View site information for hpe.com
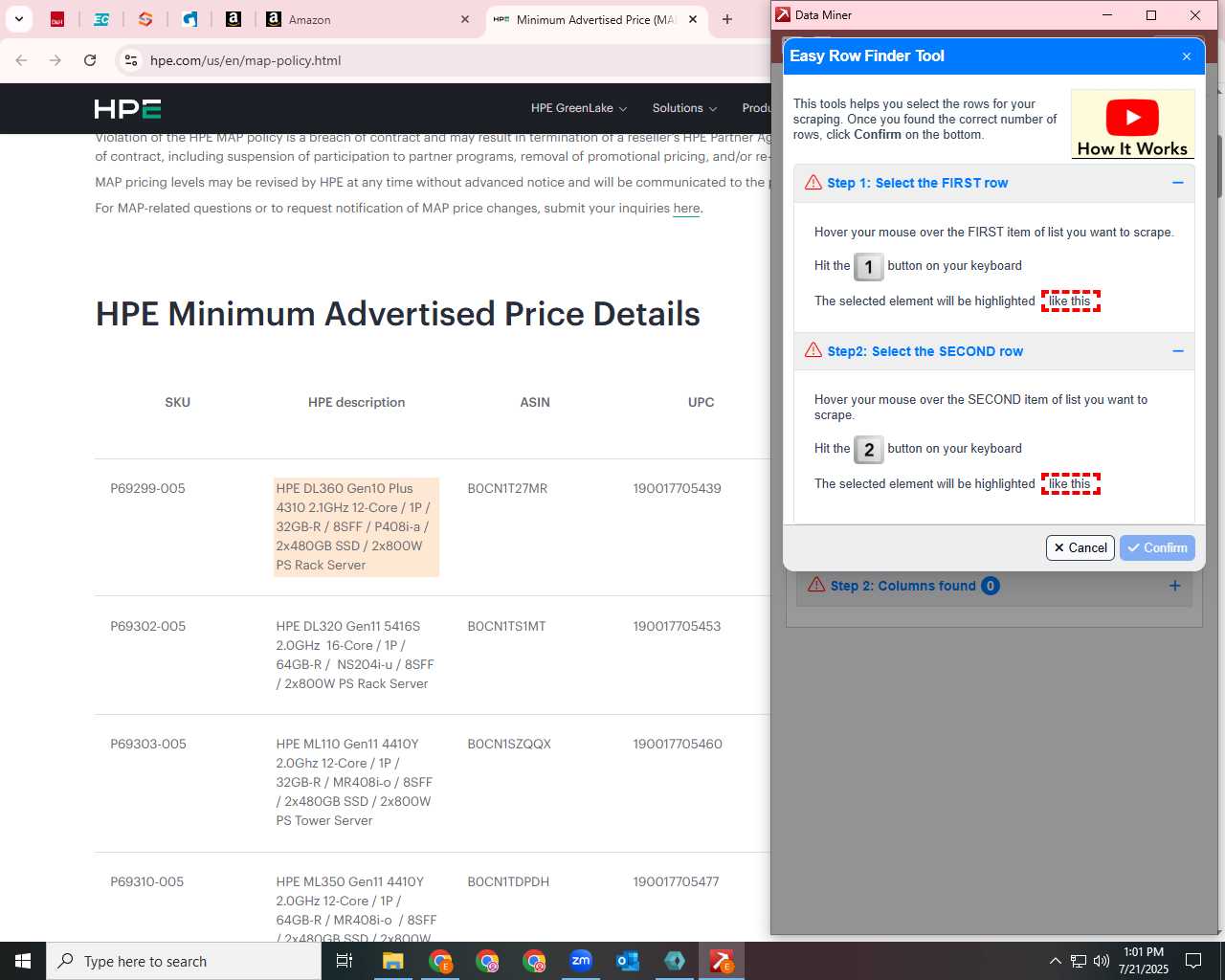The image size is (1225, 980). (x=131, y=60)
